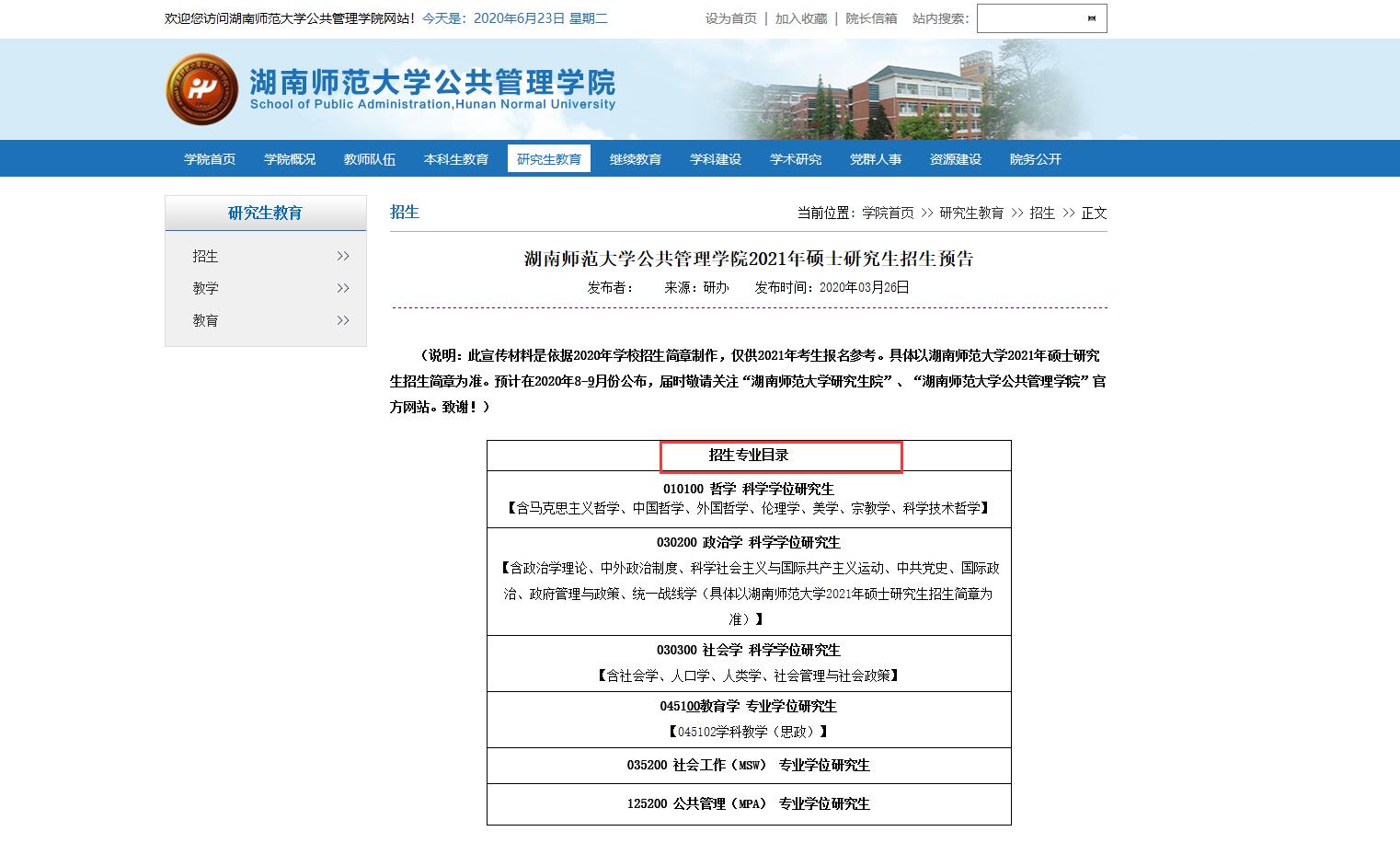Viewport: 1400px width, 843px height.
Task: Open the 继续教育 nav item
Action: (636, 159)
